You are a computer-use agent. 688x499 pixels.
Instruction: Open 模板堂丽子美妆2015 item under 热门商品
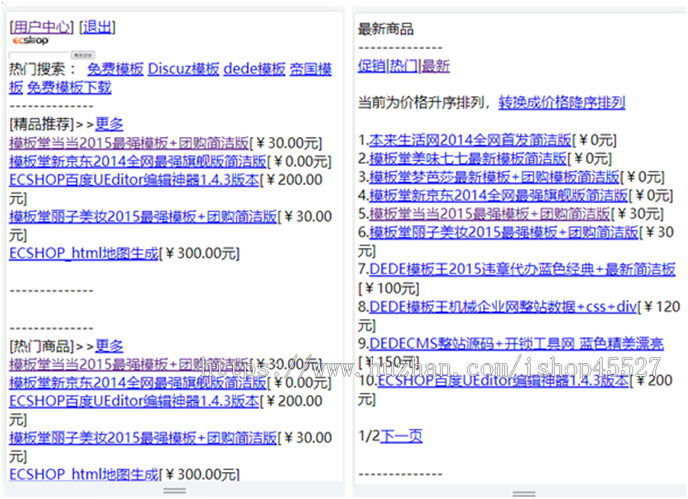[143, 438]
